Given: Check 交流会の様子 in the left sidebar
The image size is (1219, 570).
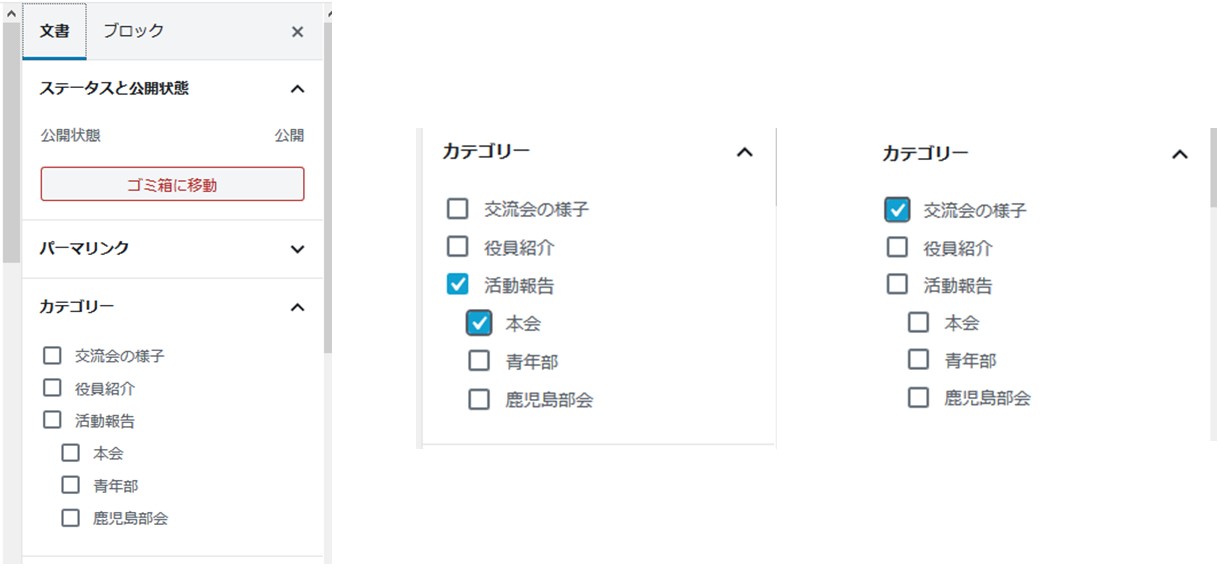Looking at the screenshot, I should point(52,355).
